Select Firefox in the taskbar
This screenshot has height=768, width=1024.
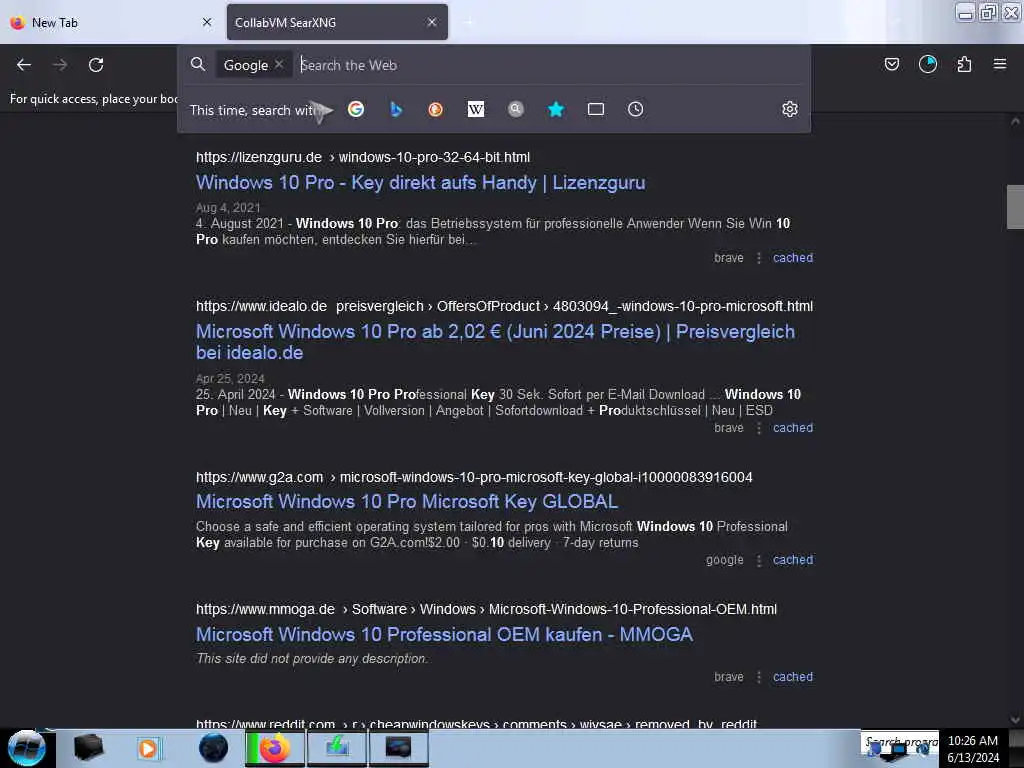(275, 748)
